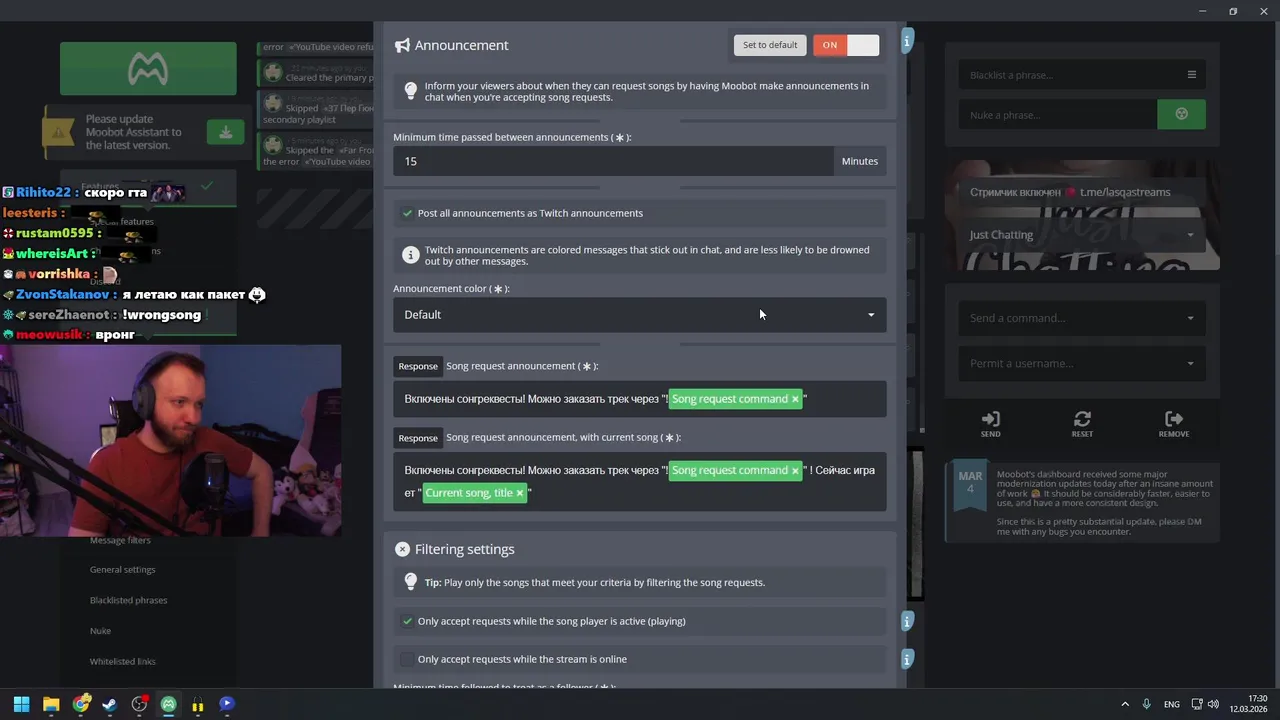
Task: Click the microphone tray icon
Action: click(1147, 704)
